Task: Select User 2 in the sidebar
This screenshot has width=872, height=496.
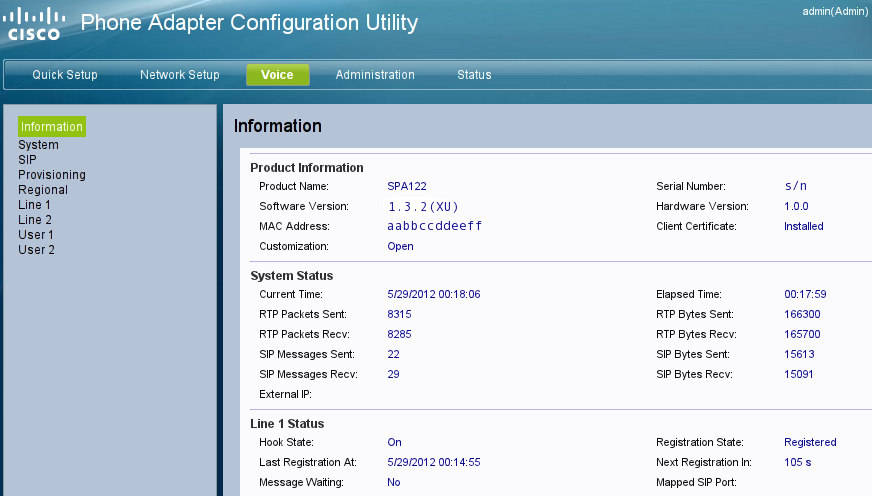Action: click(x=36, y=250)
